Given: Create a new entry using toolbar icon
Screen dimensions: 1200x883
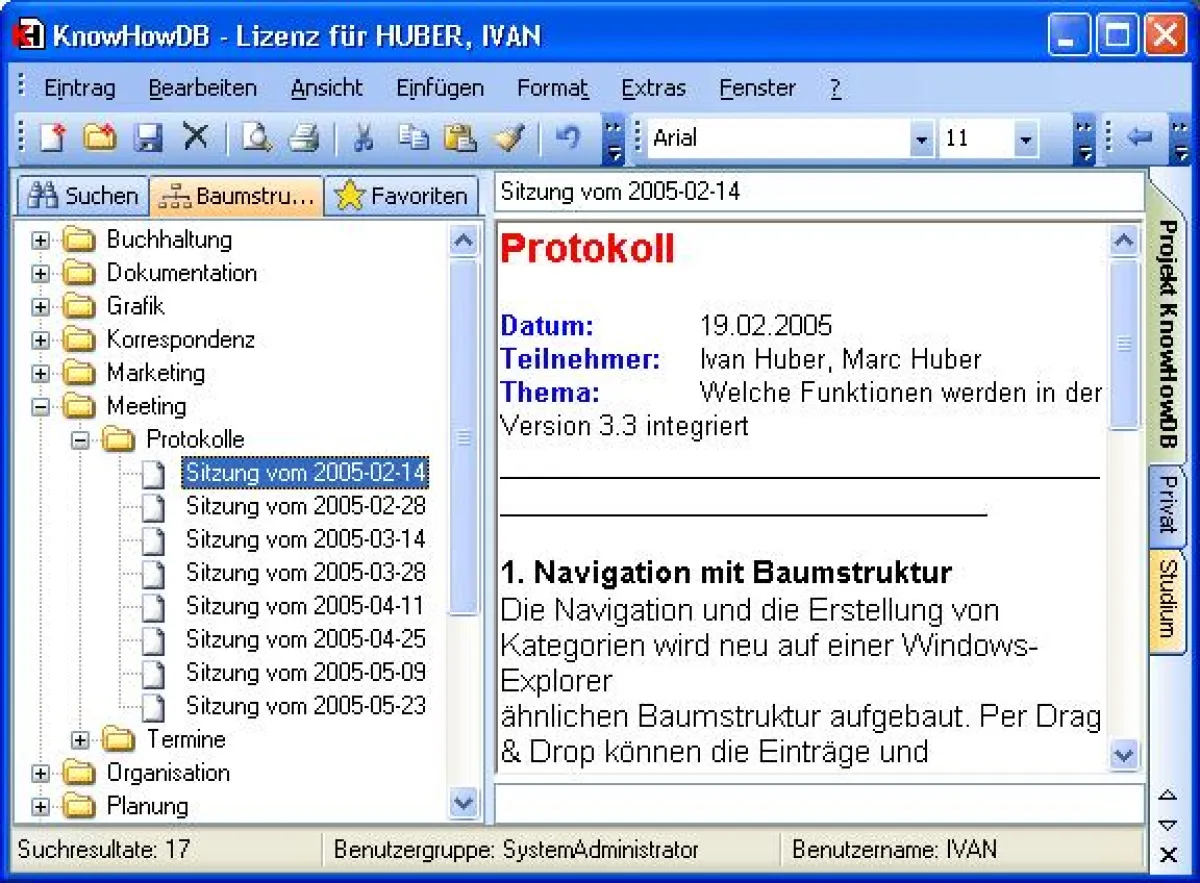Looking at the screenshot, I should coord(50,138).
